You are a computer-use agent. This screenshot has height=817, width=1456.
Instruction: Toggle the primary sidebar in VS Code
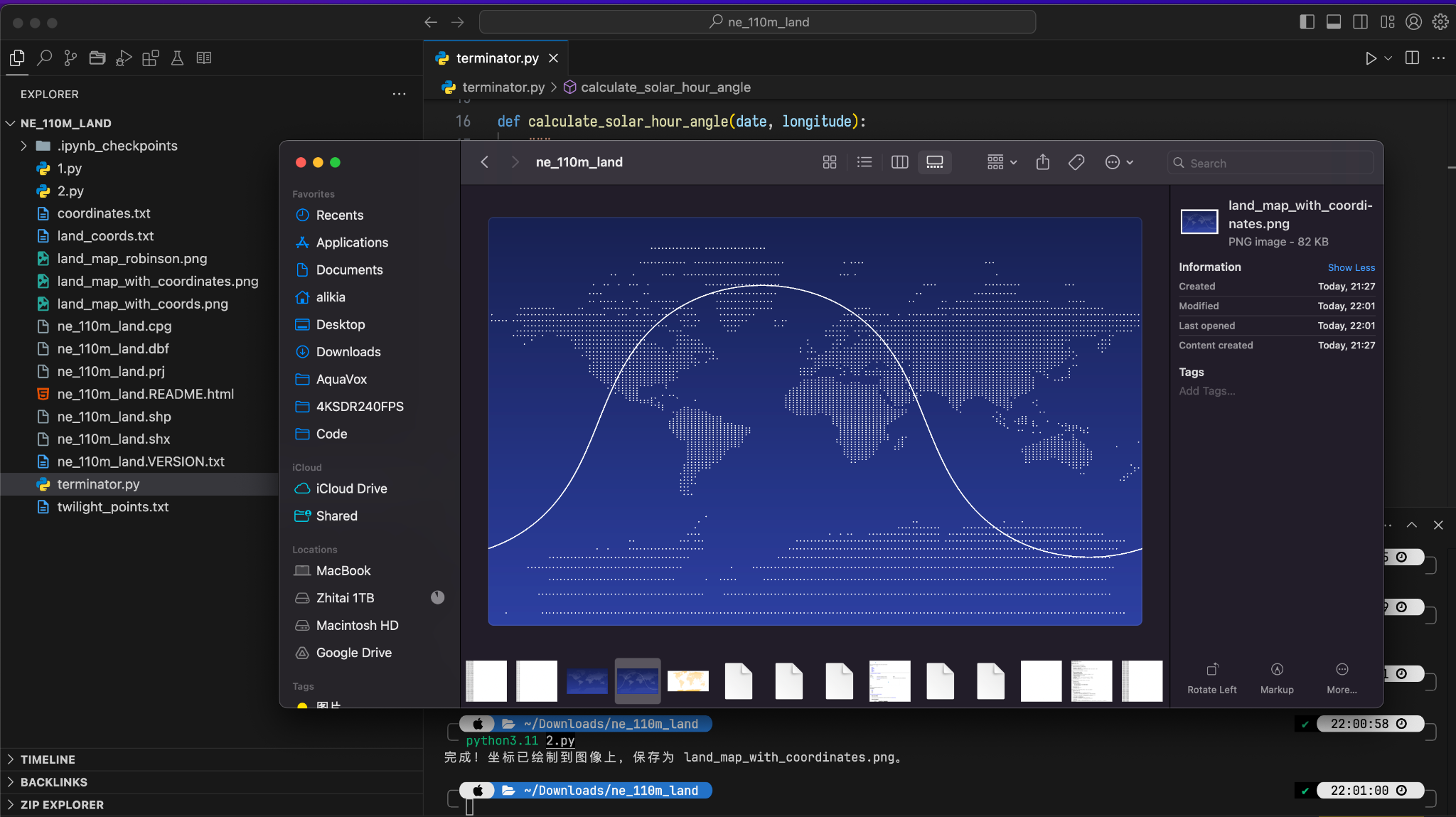coord(1307,21)
